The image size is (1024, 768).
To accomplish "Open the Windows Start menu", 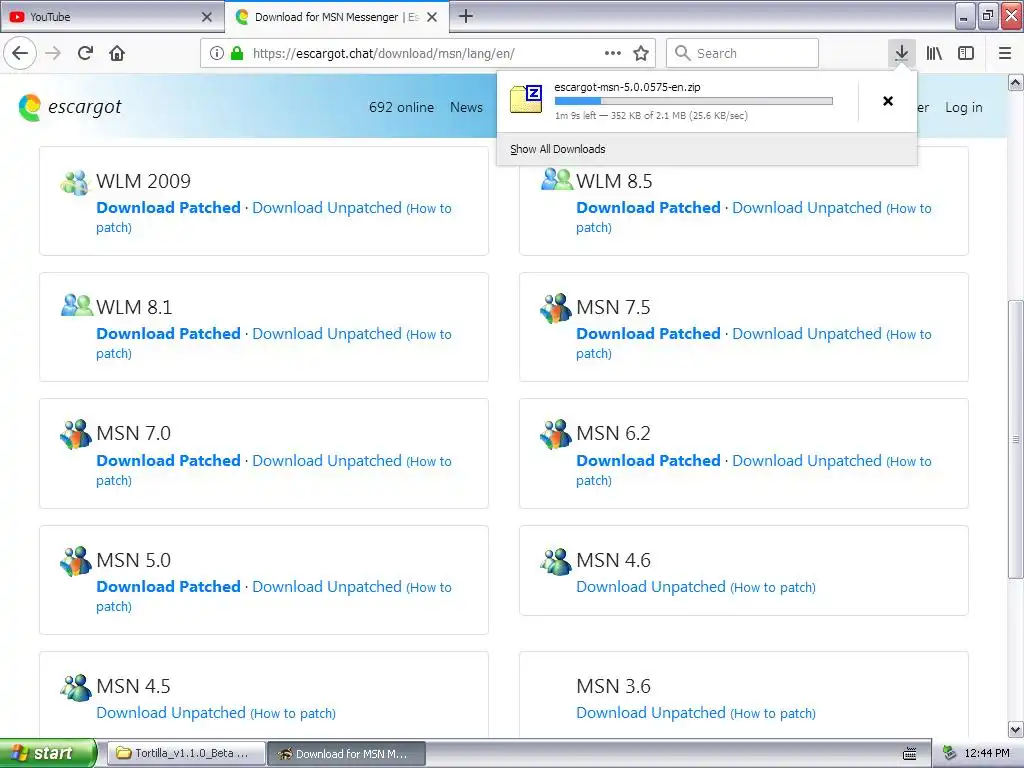I will tap(48, 753).
